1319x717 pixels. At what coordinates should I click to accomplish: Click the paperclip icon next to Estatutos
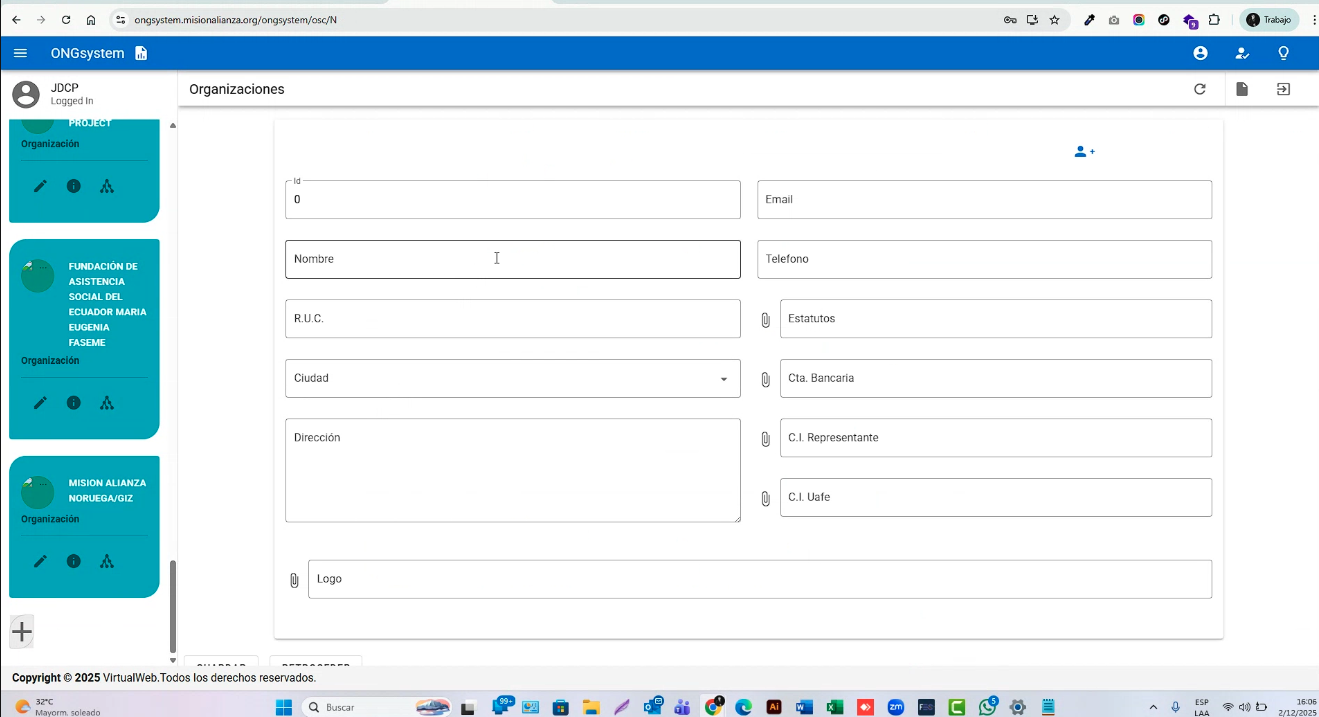point(765,320)
